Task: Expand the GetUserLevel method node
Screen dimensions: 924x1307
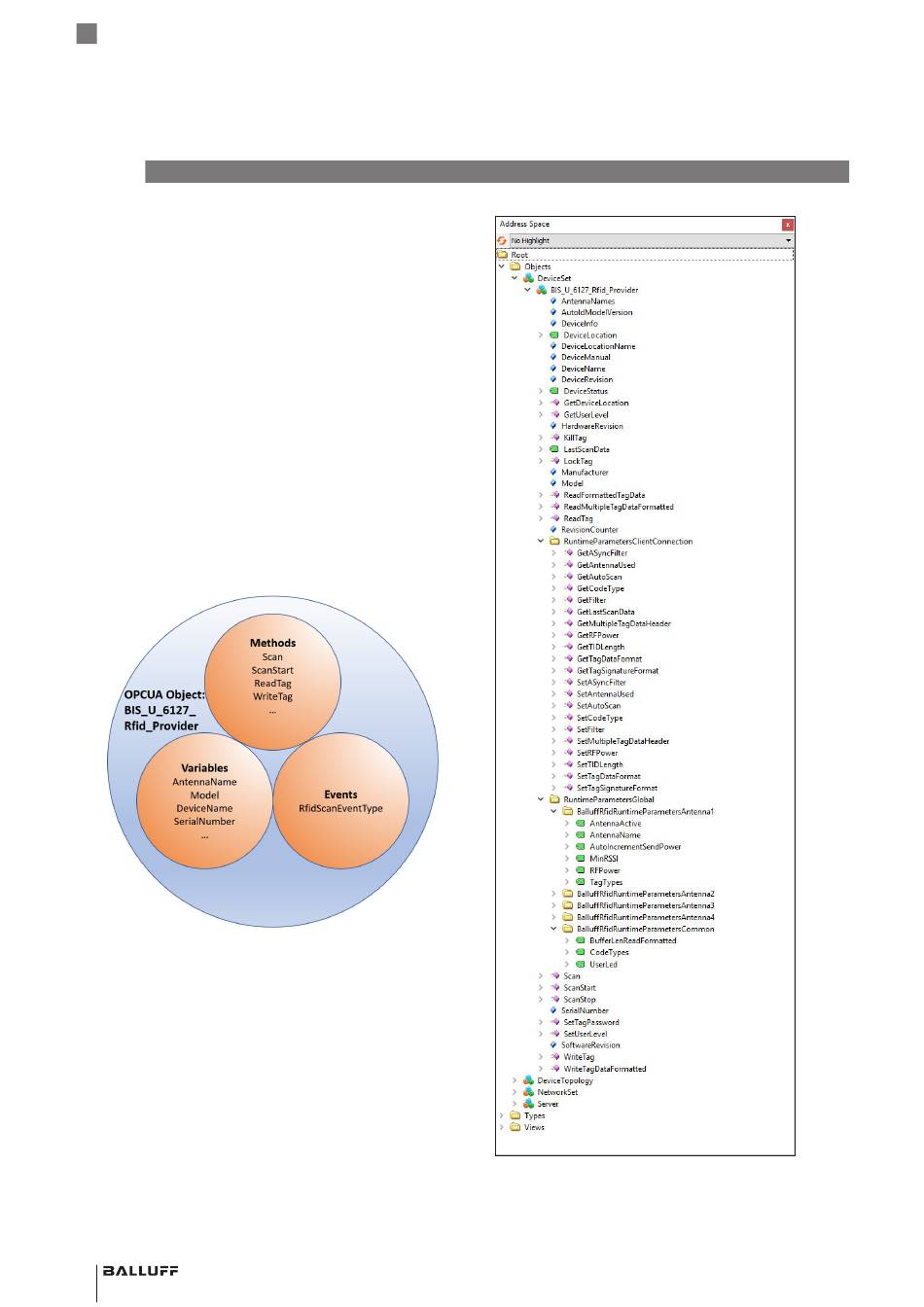Action: [541, 414]
